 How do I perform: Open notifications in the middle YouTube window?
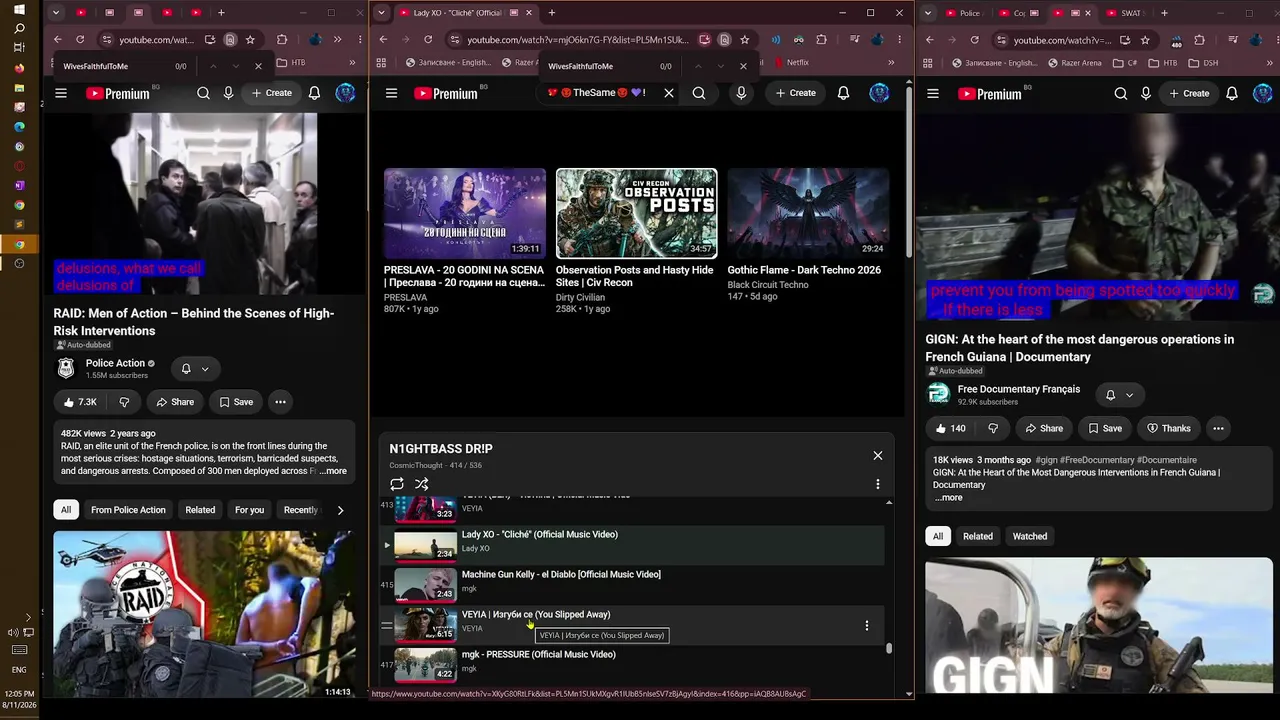843,93
